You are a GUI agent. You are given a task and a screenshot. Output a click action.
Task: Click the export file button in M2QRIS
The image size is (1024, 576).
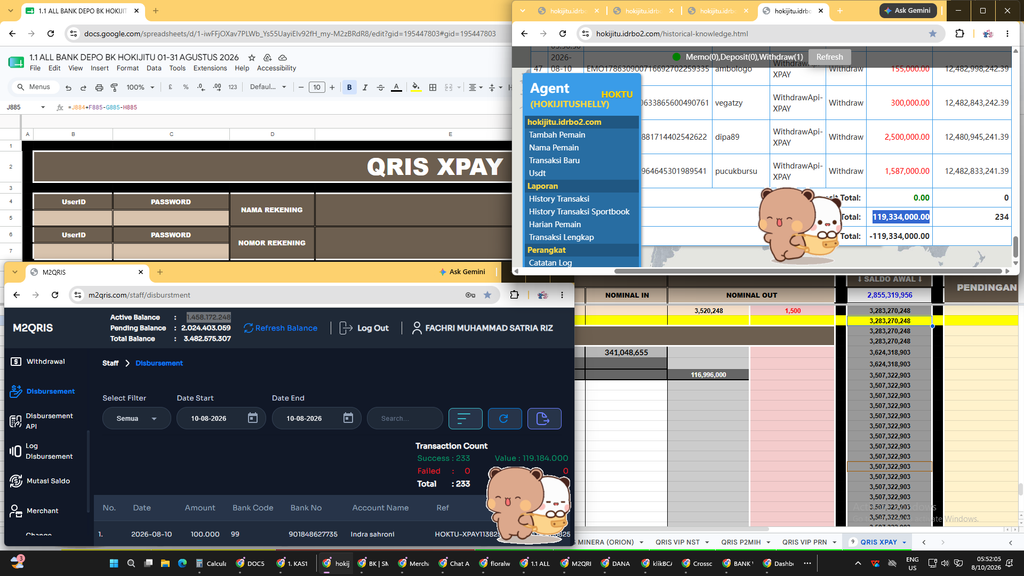point(543,419)
